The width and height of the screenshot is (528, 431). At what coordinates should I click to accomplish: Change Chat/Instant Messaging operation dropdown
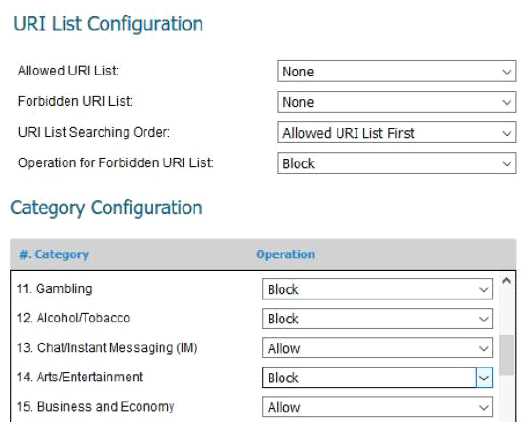coord(377,348)
